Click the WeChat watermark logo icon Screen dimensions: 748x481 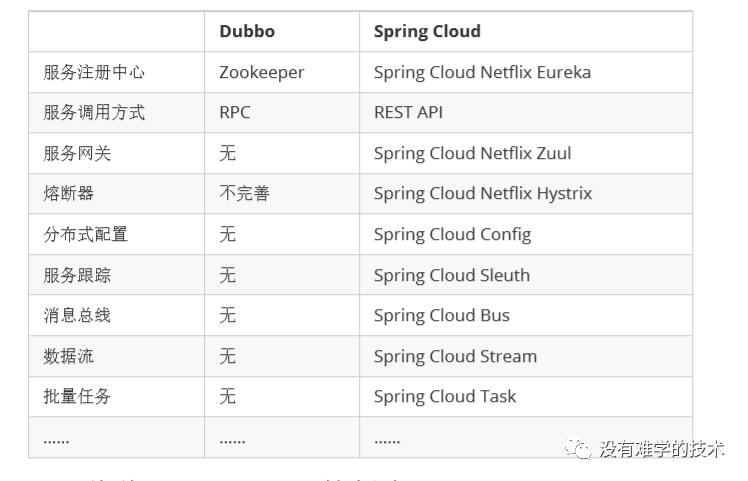coord(580,448)
